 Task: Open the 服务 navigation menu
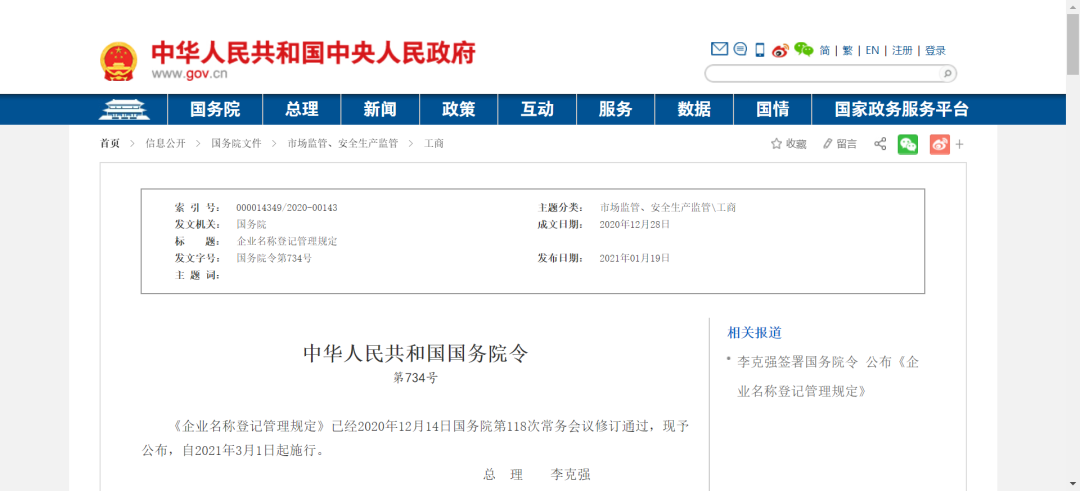[616, 109]
